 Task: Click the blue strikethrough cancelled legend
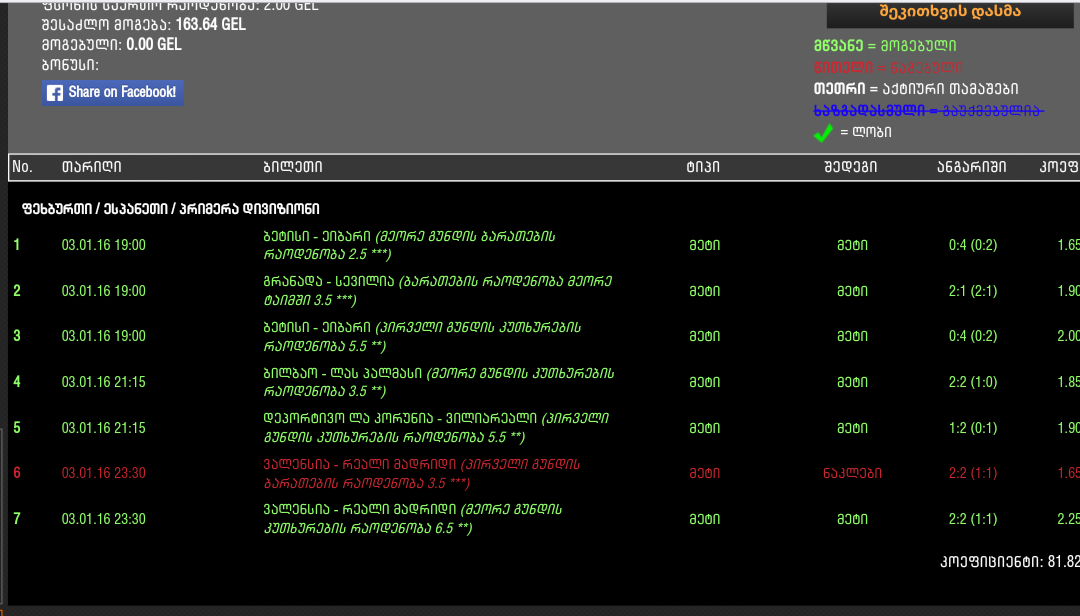(928, 110)
